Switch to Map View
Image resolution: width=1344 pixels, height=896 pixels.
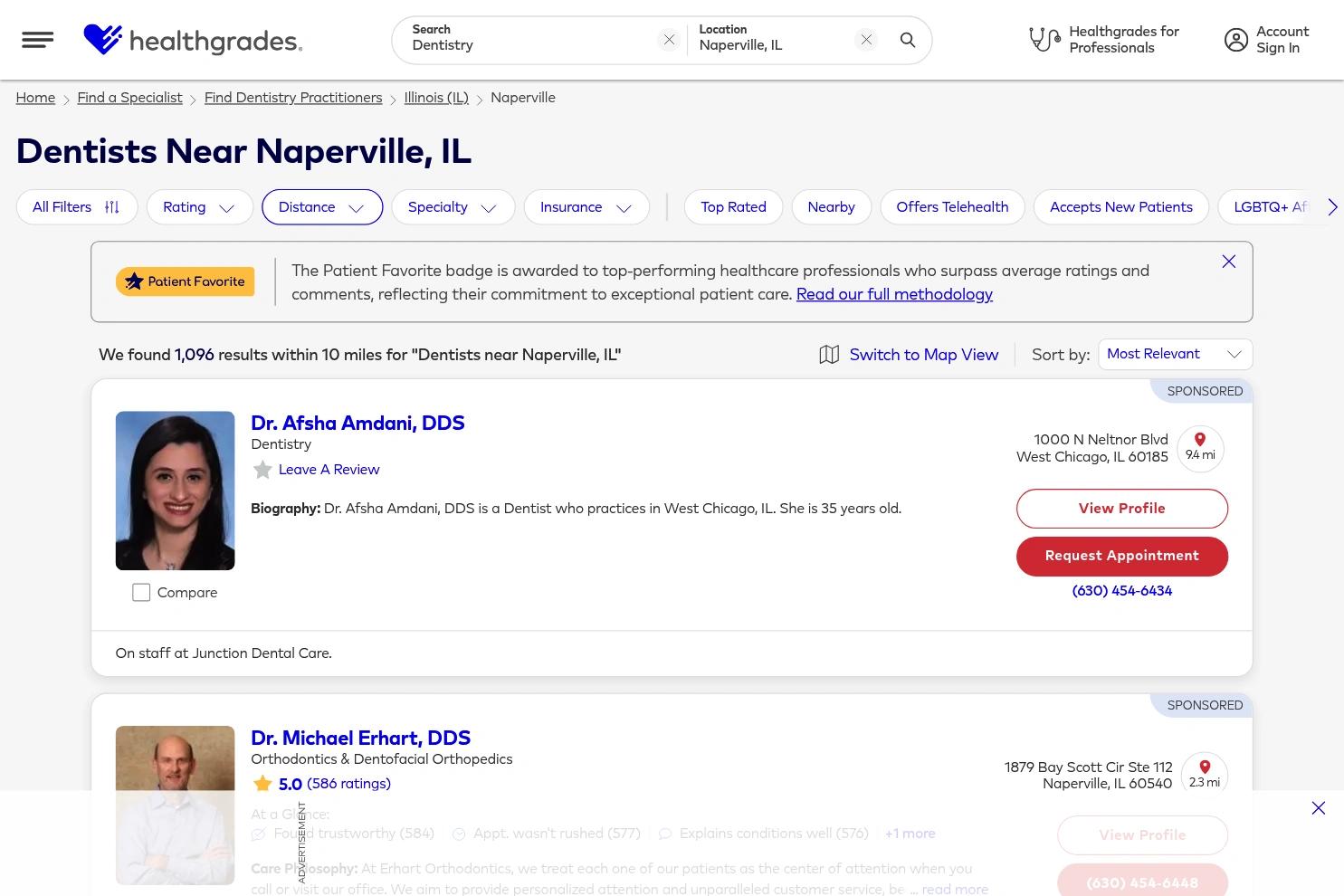coord(923,355)
